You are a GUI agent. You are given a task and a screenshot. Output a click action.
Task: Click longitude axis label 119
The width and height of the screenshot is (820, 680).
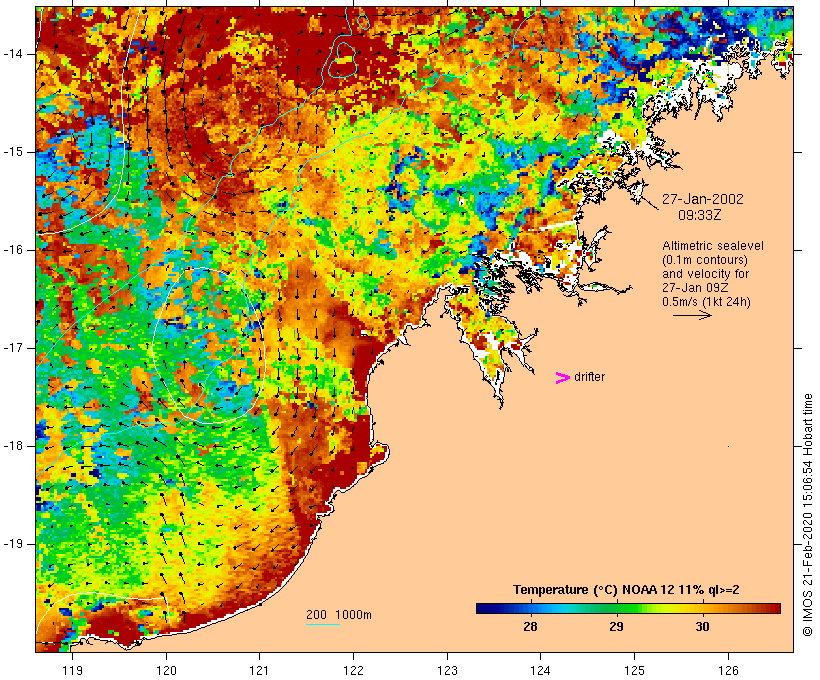point(72,670)
